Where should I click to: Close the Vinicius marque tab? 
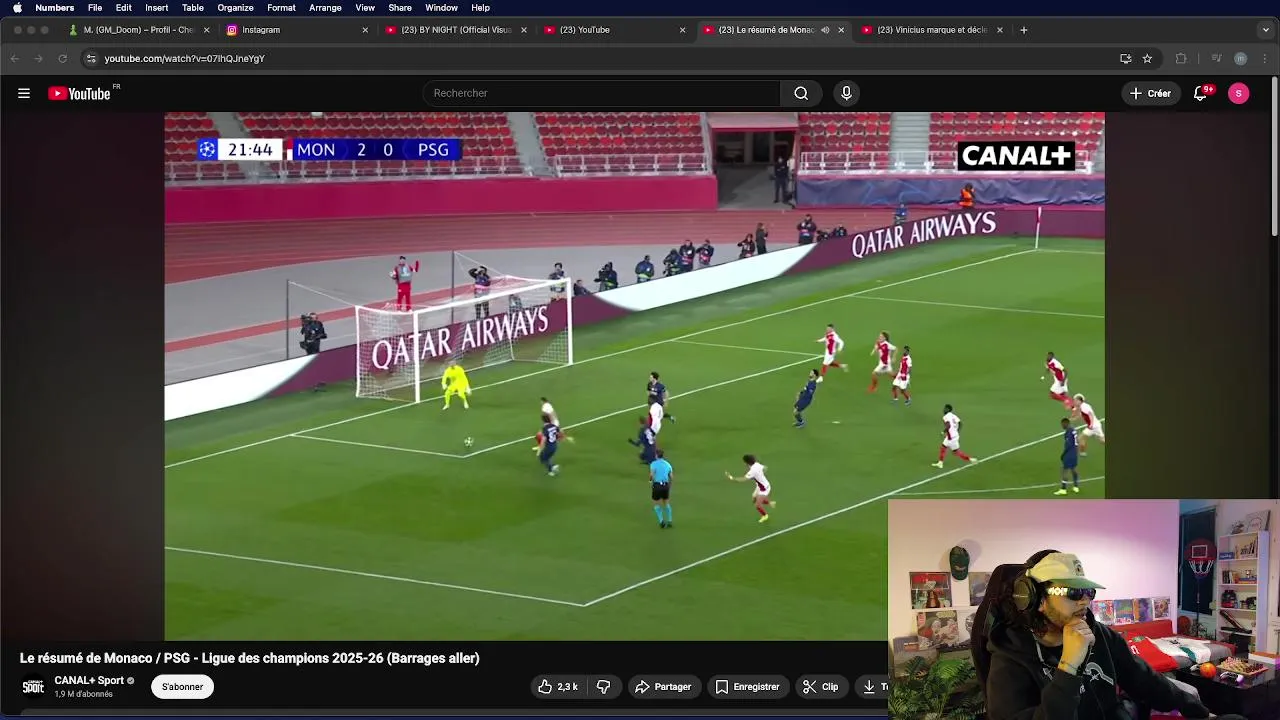(x=999, y=30)
